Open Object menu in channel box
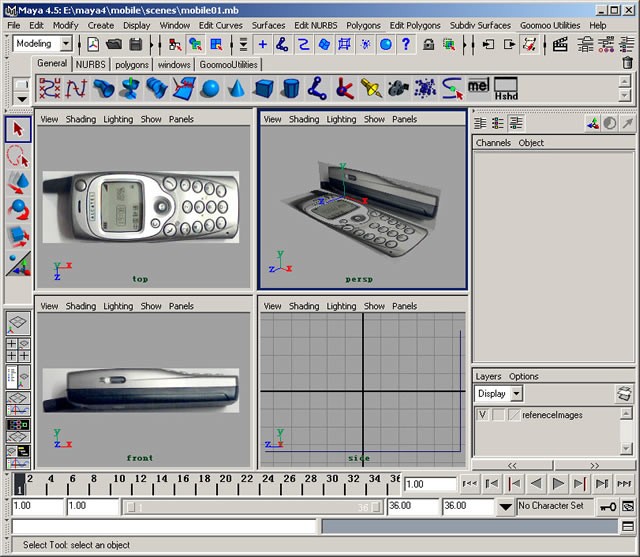This screenshot has height=557, width=640. [531, 143]
